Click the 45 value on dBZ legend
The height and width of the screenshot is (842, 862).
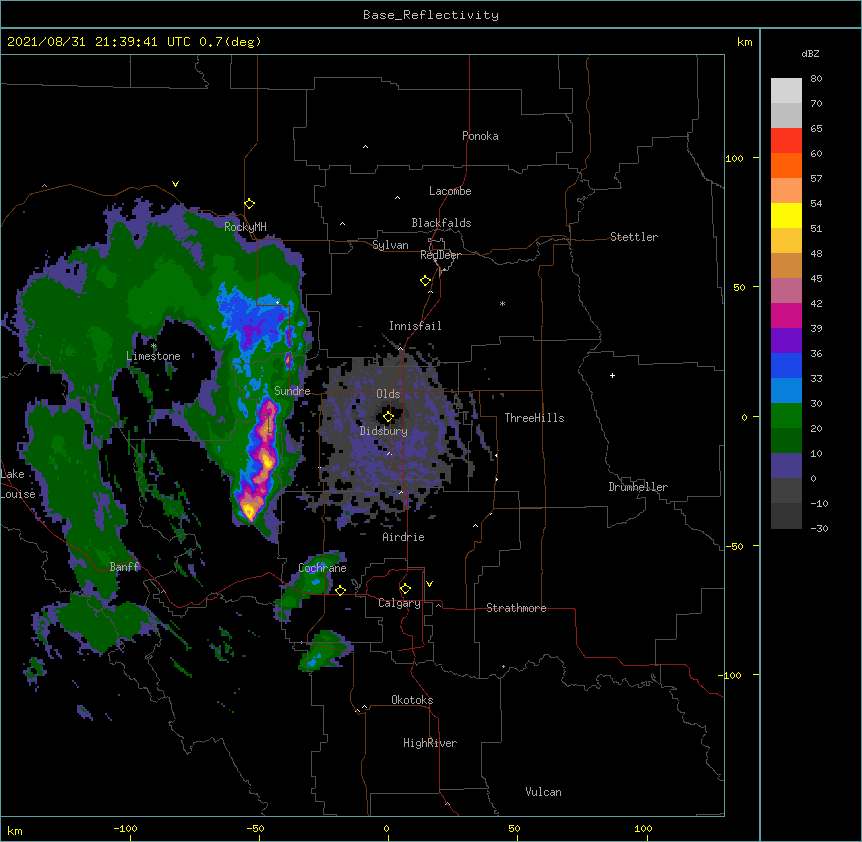[x=816, y=278]
